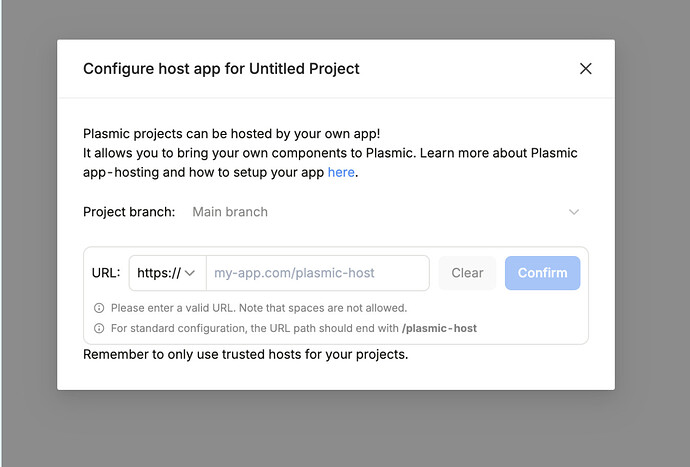Screen dimensions: 690x467
Task: Click the small chevron beside https://
Action: pyautogui.click(x=190, y=273)
